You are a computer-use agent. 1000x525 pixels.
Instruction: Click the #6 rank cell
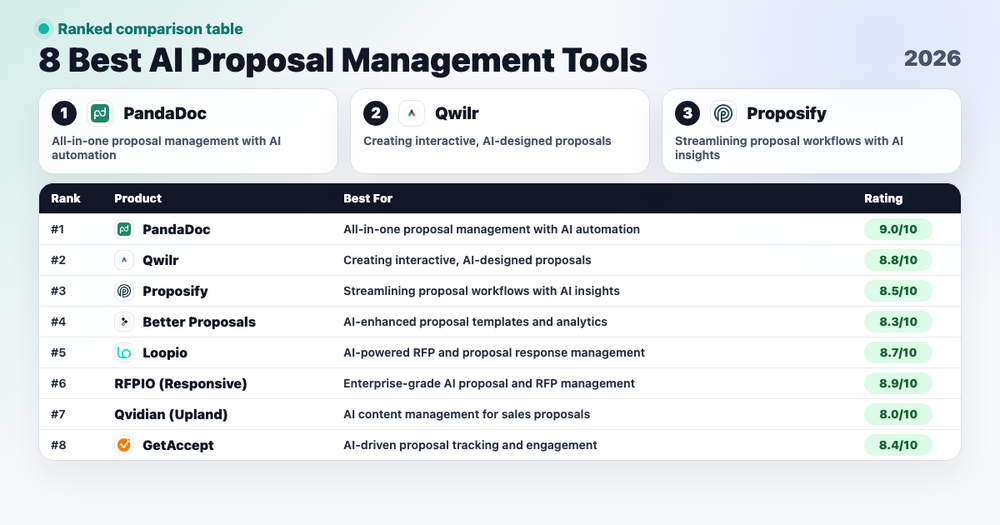click(58, 383)
